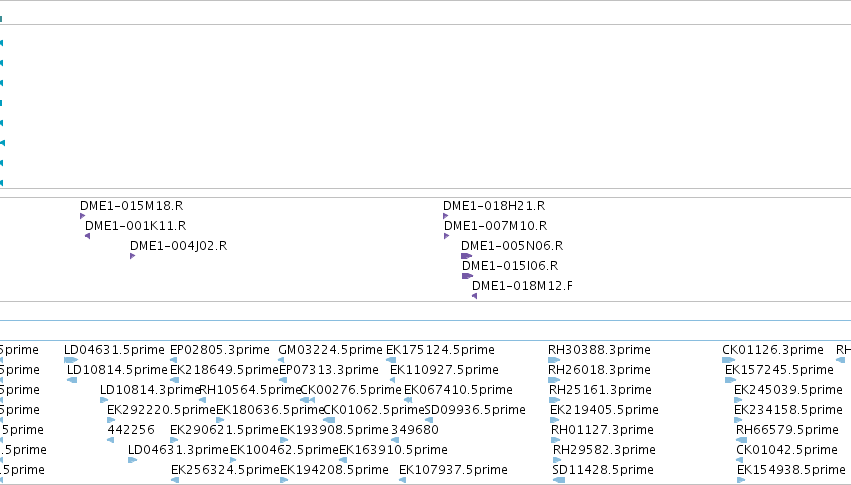Click the LD10814.5prime EST label
The height and width of the screenshot is (485, 851).
pos(117,371)
